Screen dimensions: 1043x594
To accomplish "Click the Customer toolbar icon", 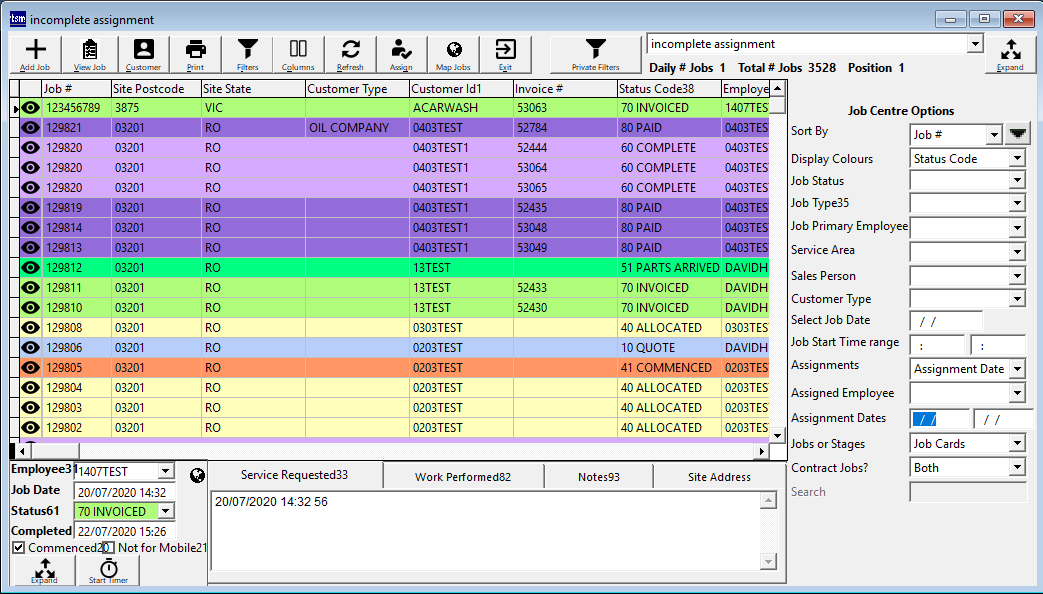I will [143, 54].
